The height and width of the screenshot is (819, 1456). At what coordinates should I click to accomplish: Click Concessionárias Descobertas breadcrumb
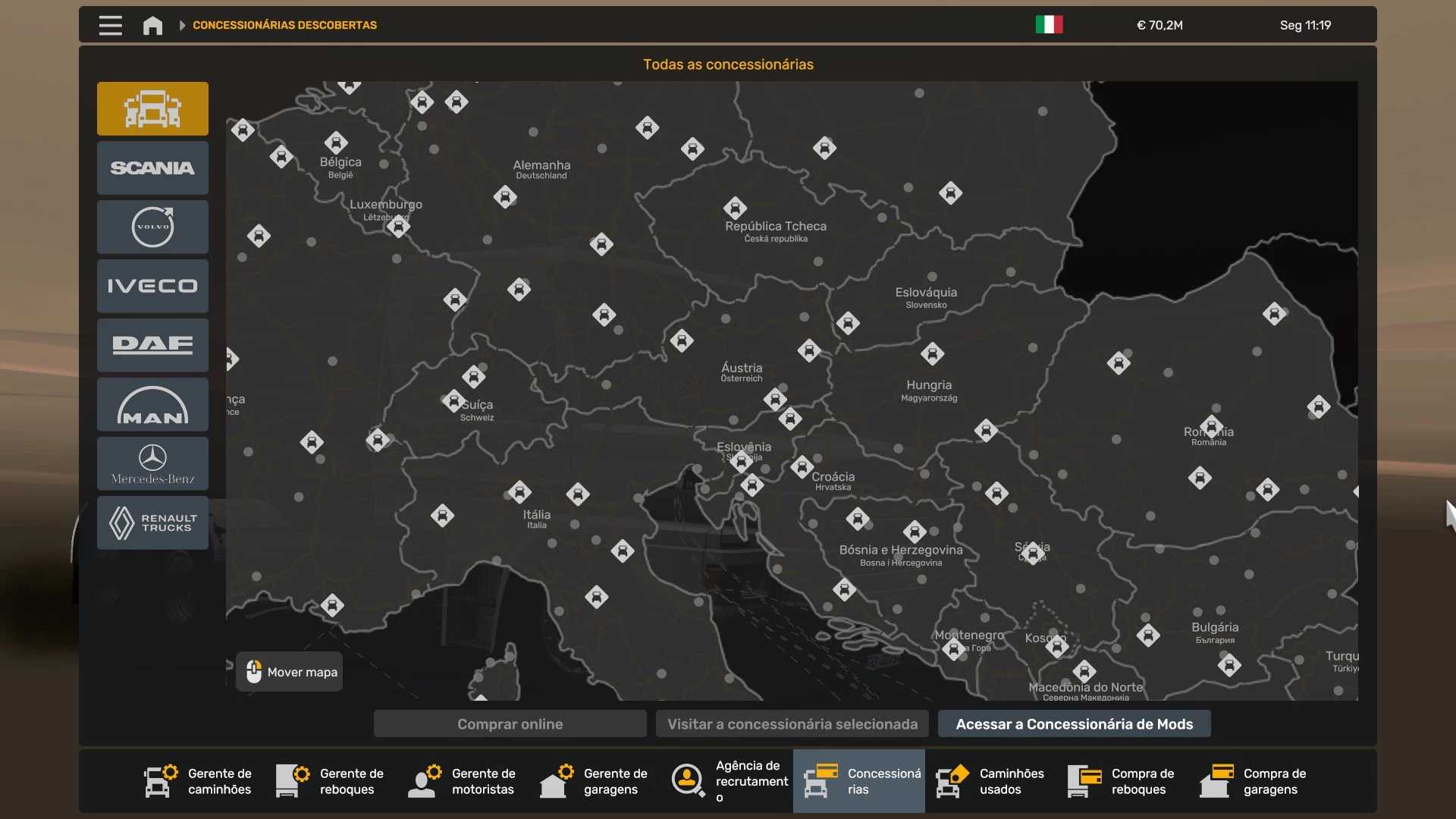284,25
